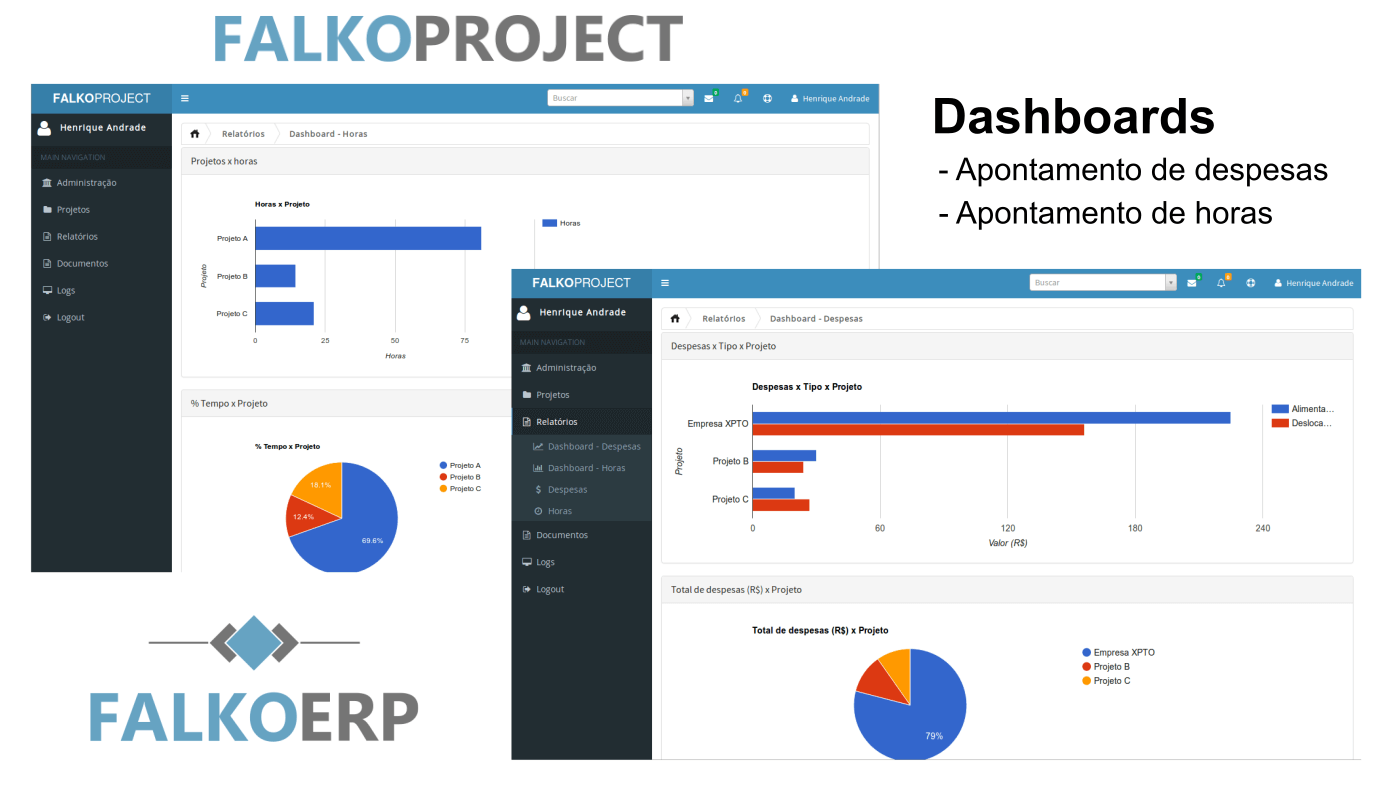This screenshot has width=1400, height=788.
Task: Click Projetos folder icon in Horas window sidebar
Action: (47, 210)
